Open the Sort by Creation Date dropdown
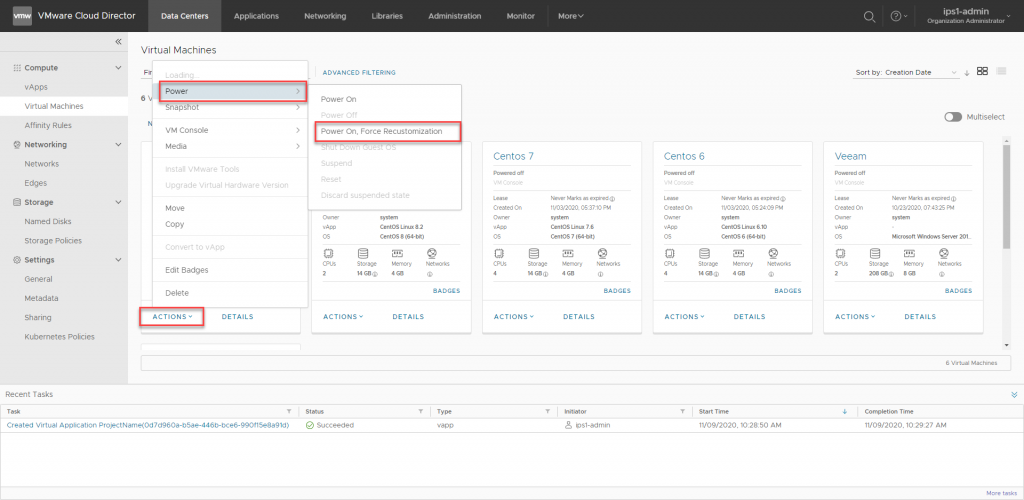 [x=908, y=72]
